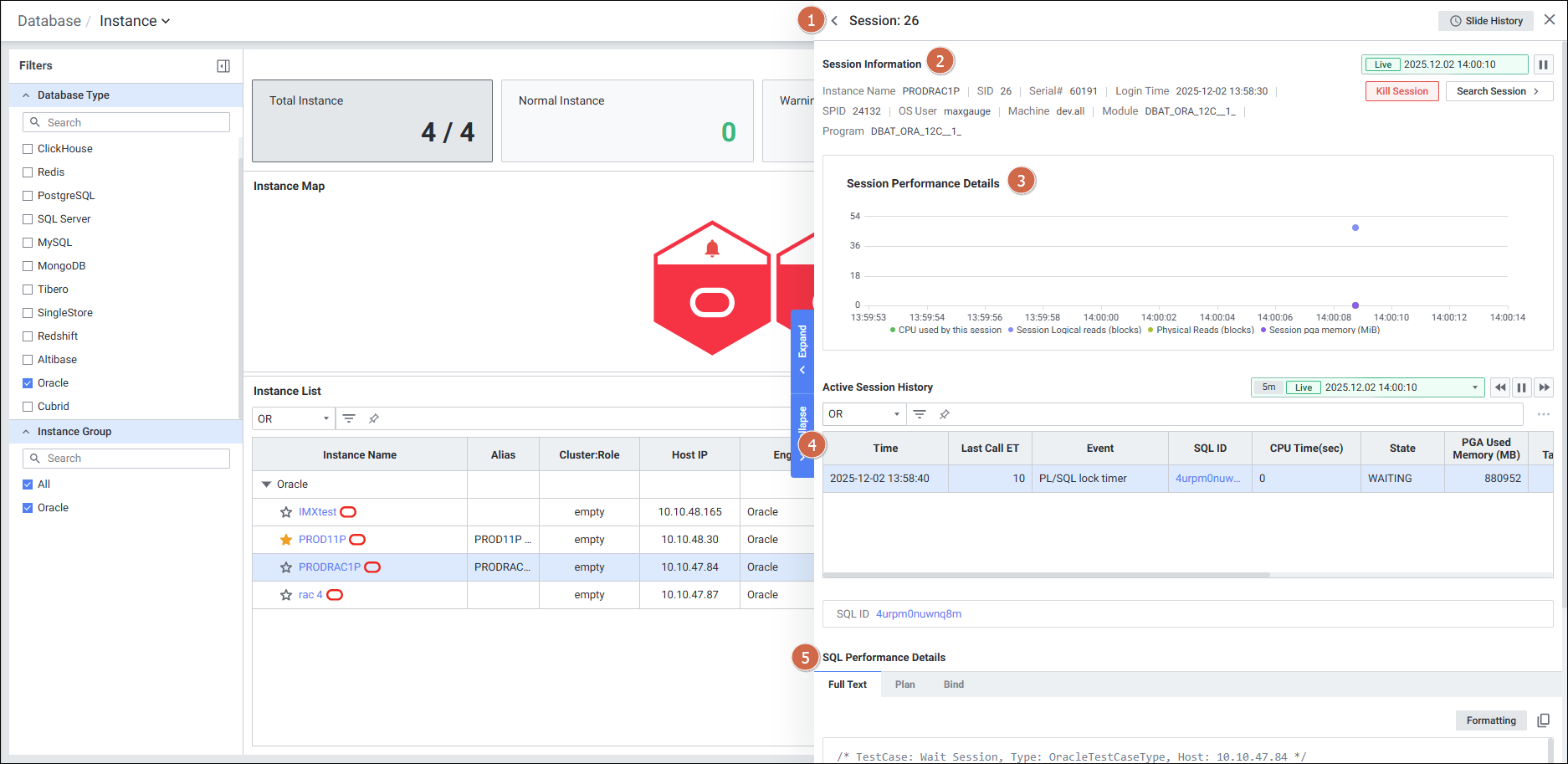Viewport: 1568px width, 764px height.
Task: Open SQL ID 4urpm0nuwnq8m link
Action: click(918, 614)
